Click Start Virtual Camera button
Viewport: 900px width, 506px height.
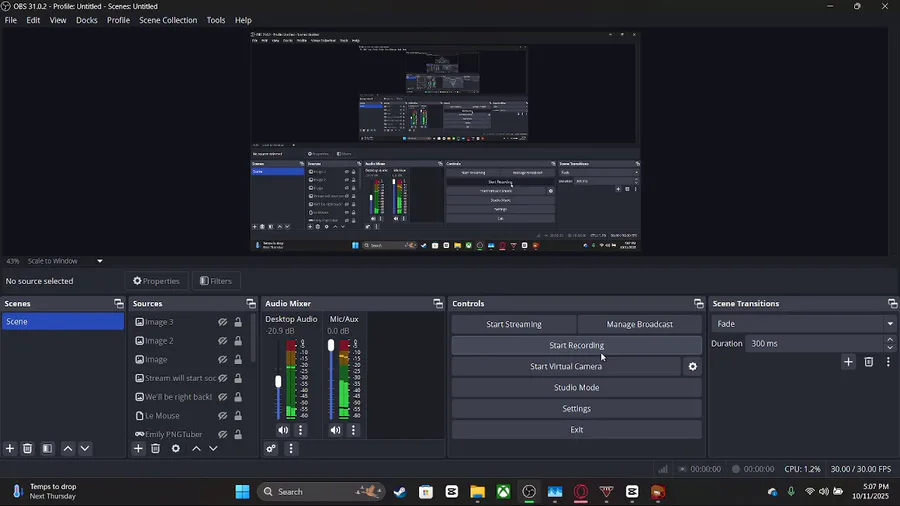pyautogui.click(x=566, y=367)
